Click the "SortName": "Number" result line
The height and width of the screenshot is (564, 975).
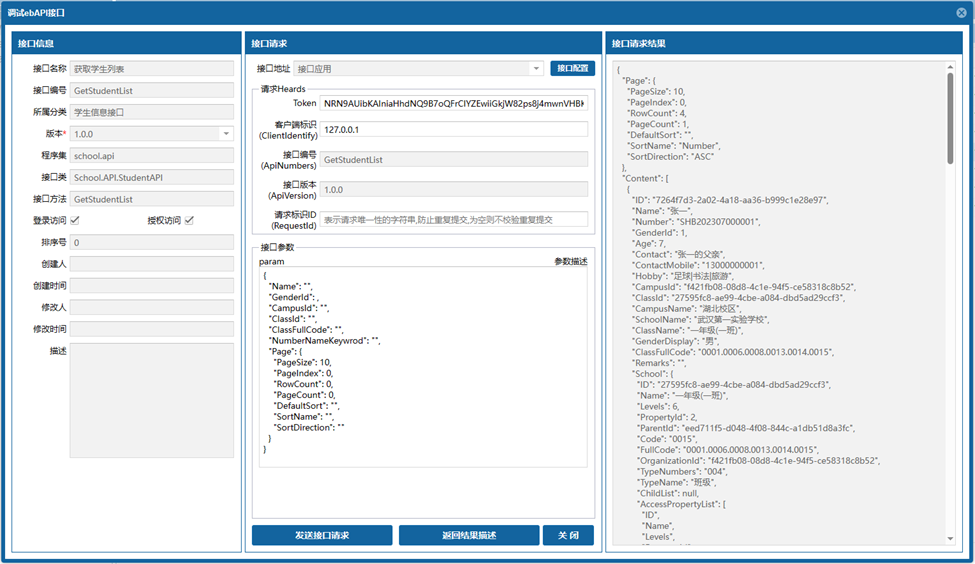(x=673, y=146)
